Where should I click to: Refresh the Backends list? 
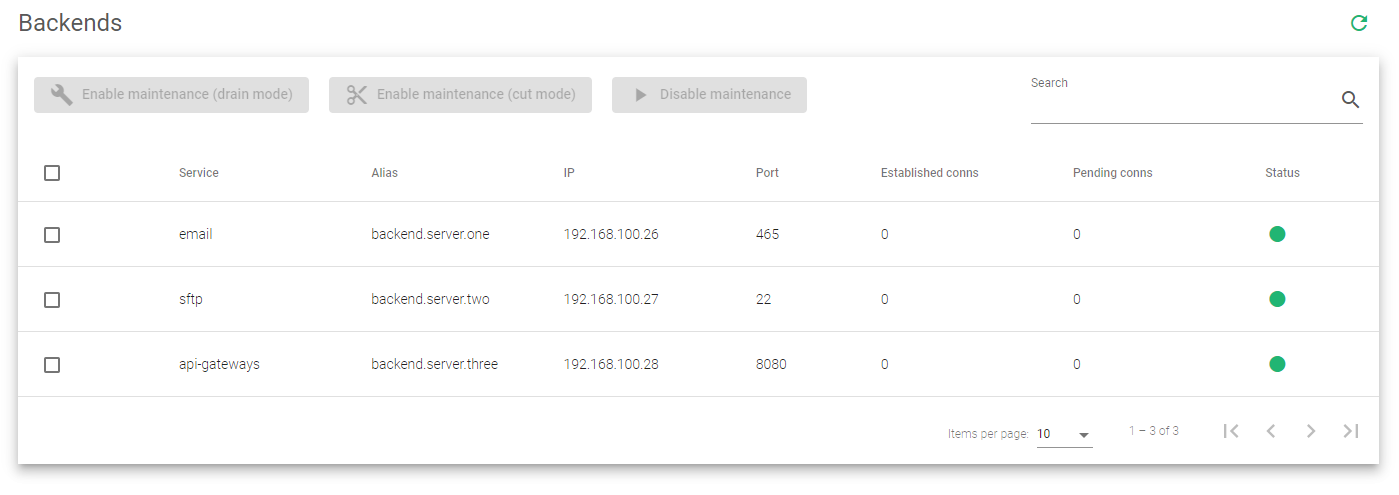coord(1359,23)
